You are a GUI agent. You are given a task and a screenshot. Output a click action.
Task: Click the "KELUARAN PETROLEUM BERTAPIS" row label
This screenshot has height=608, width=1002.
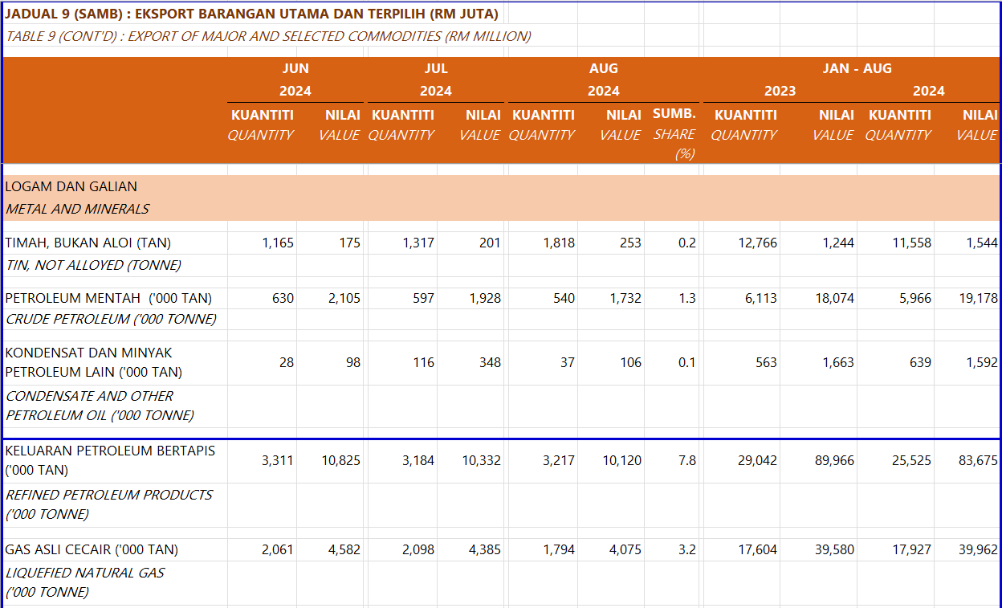110,451
